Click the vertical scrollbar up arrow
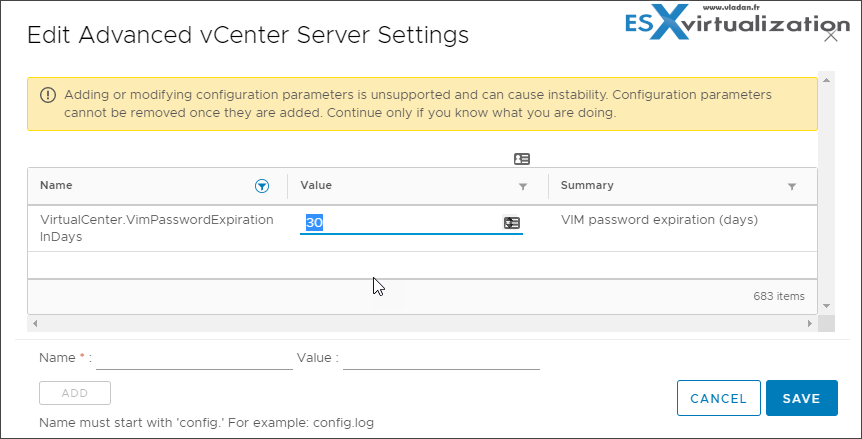Image resolution: width=862 pixels, height=439 pixels. (826, 80)
